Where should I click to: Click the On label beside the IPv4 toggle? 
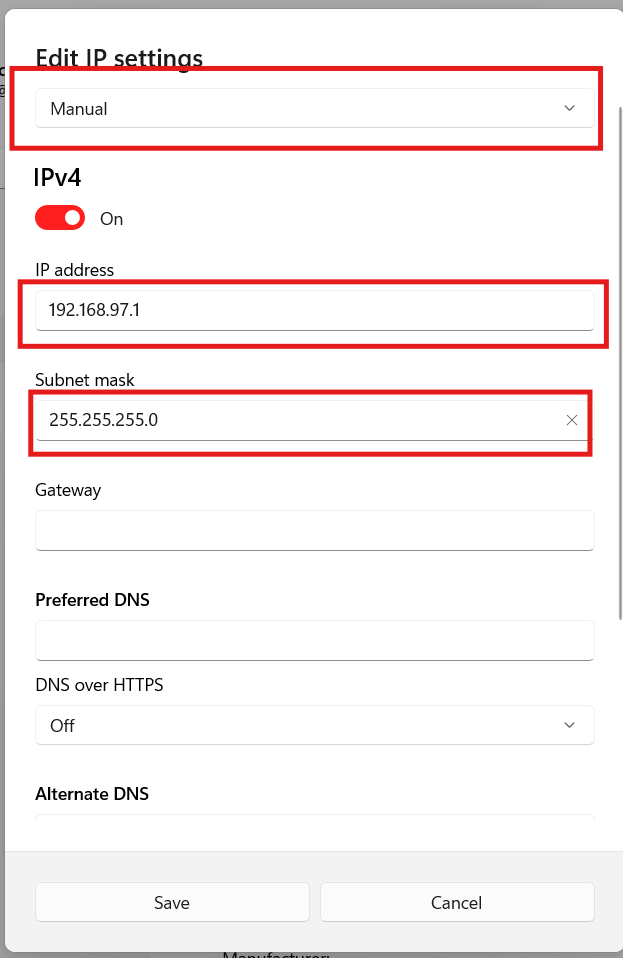point(111,218)
